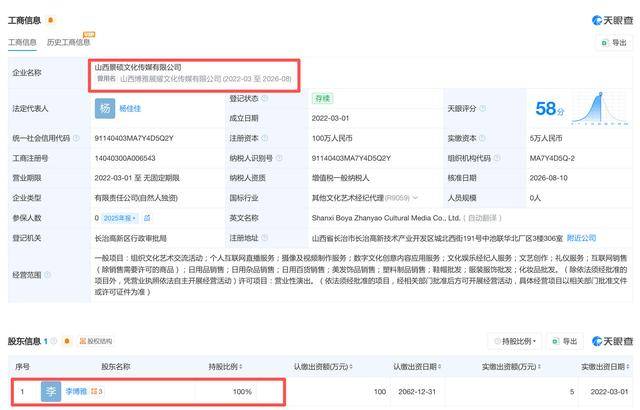The image size is (640, 410).
Task: Click the company name 山西景硕文化传媒有限公司
Action: pos(138,67)
